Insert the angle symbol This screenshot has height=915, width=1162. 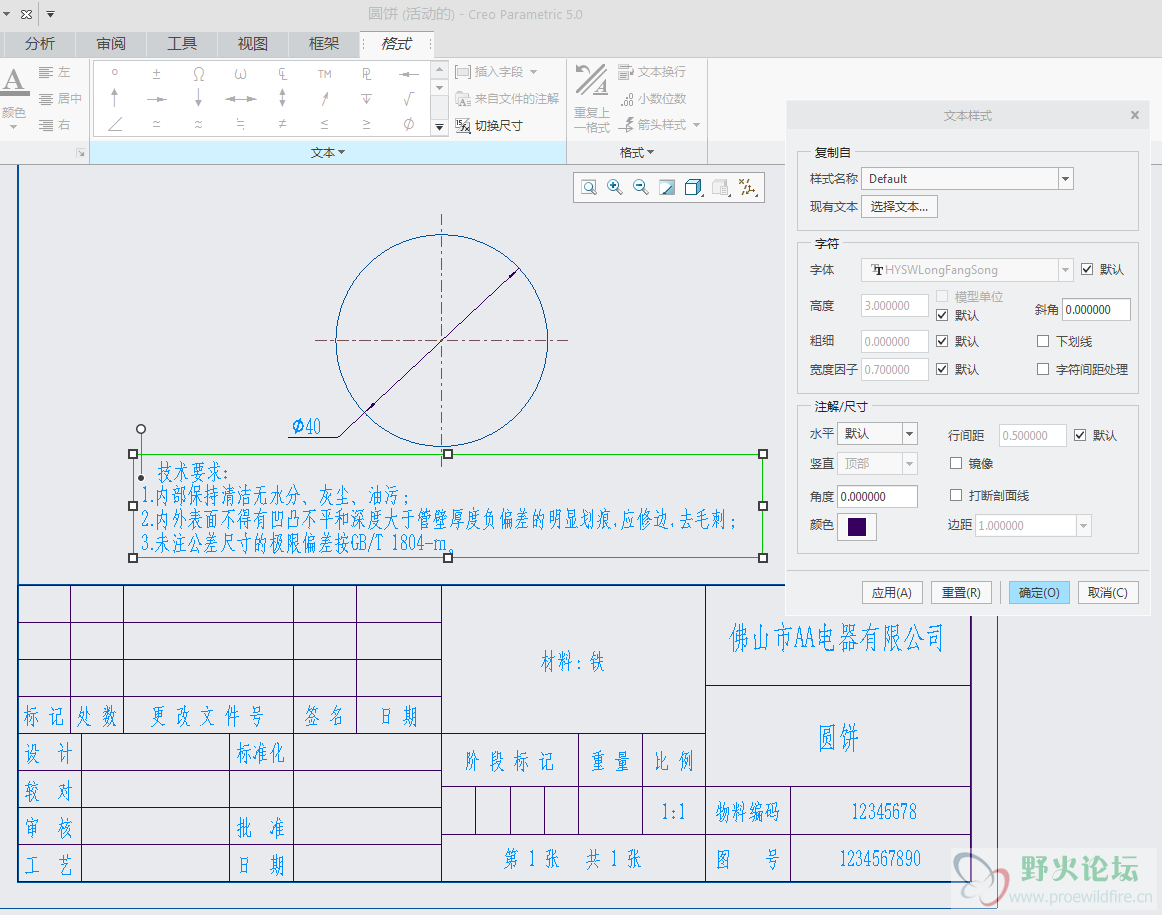click(115, 124)
